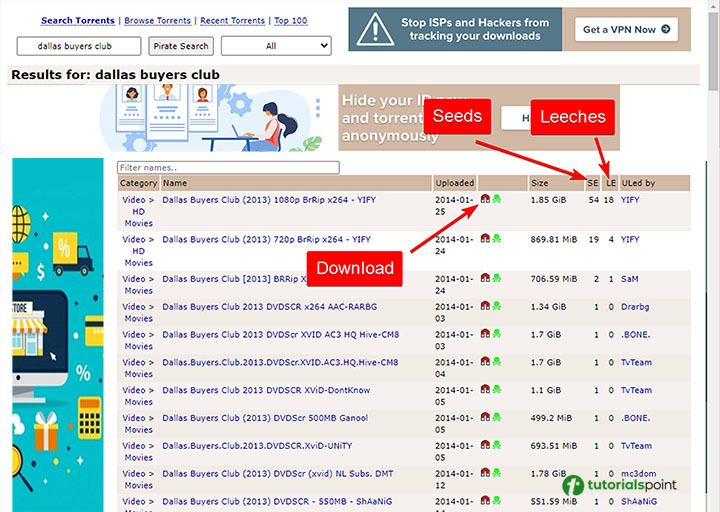
Task: Sort results by SE seeders header
Action: 593,183
